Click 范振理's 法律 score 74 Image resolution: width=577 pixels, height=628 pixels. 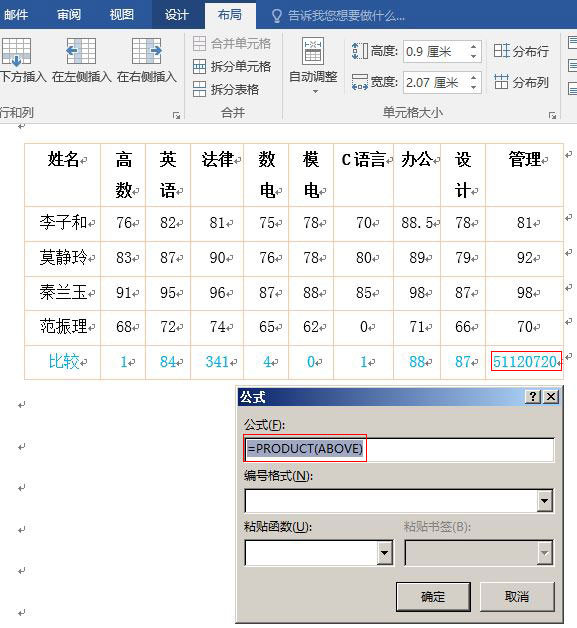point(217,327)
